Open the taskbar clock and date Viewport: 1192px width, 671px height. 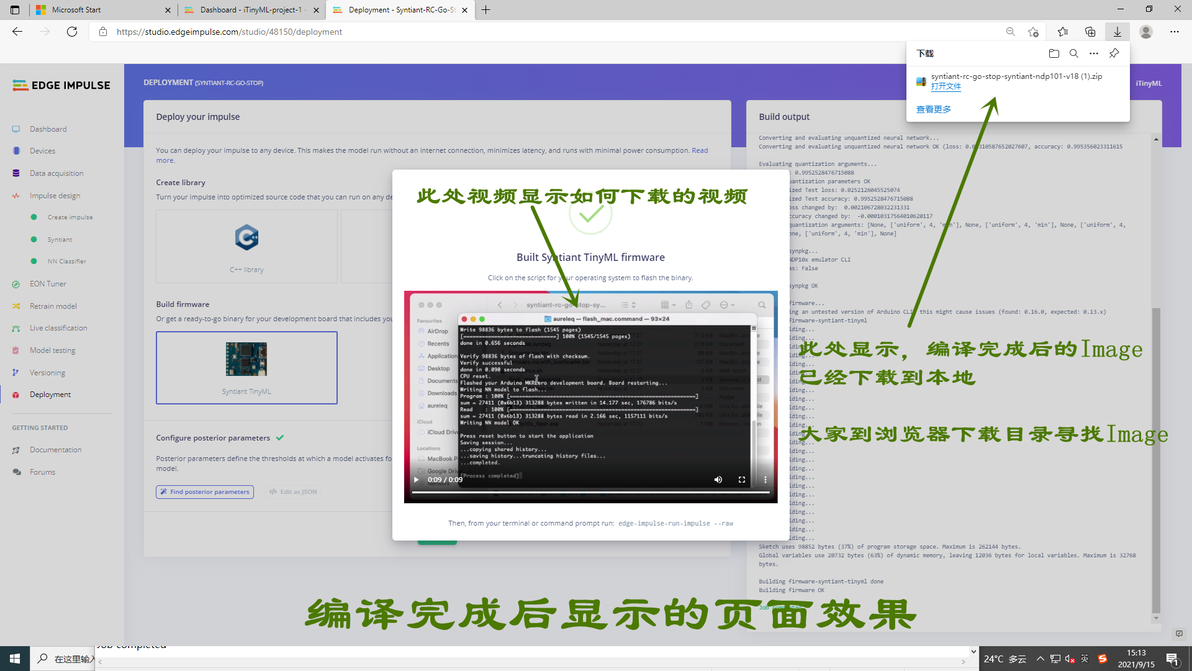pos(1136,659)
